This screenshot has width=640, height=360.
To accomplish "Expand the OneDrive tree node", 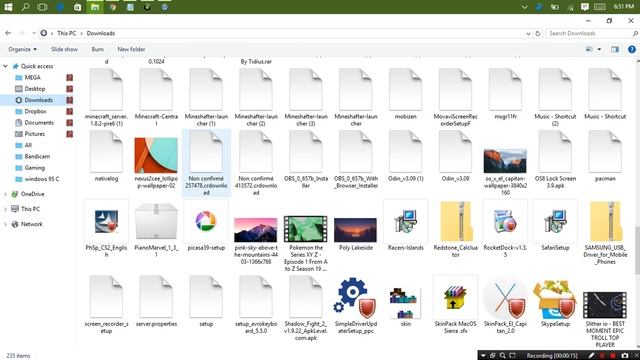I will pyautogui.click(x=5, y=194).
